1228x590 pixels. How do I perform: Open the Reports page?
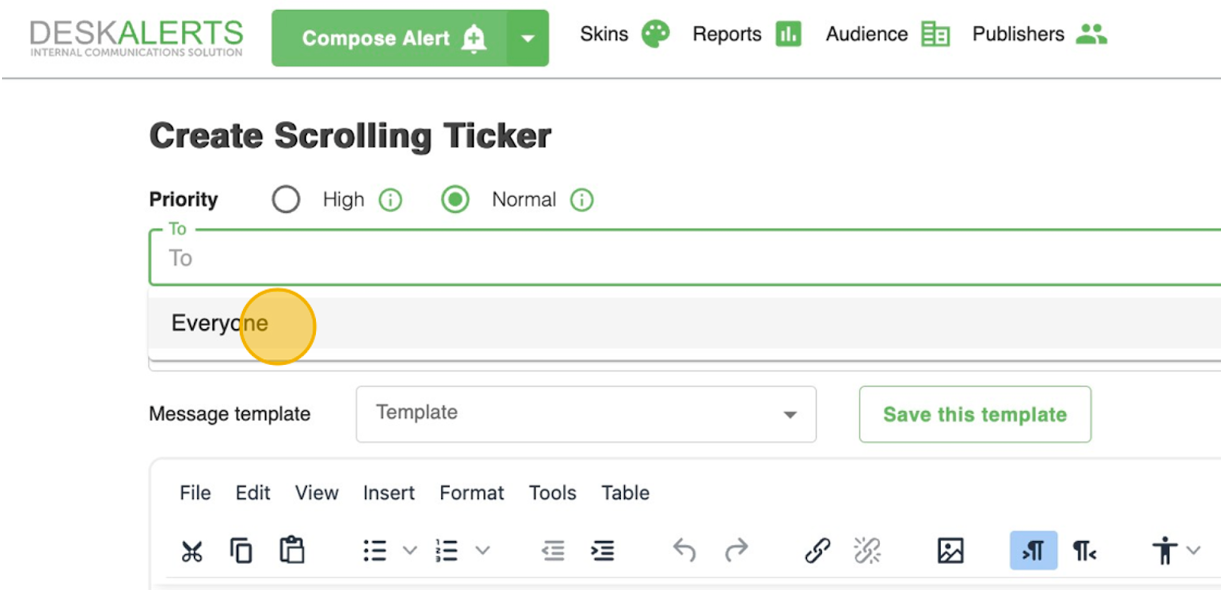click(746, 34)
